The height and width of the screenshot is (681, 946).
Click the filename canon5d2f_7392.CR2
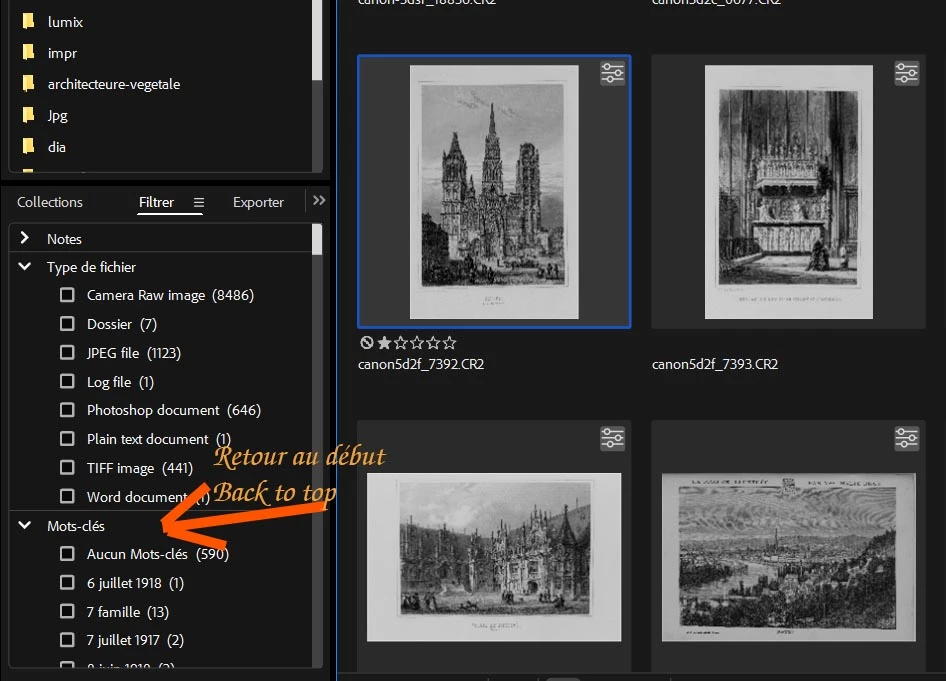click(421, 364)
